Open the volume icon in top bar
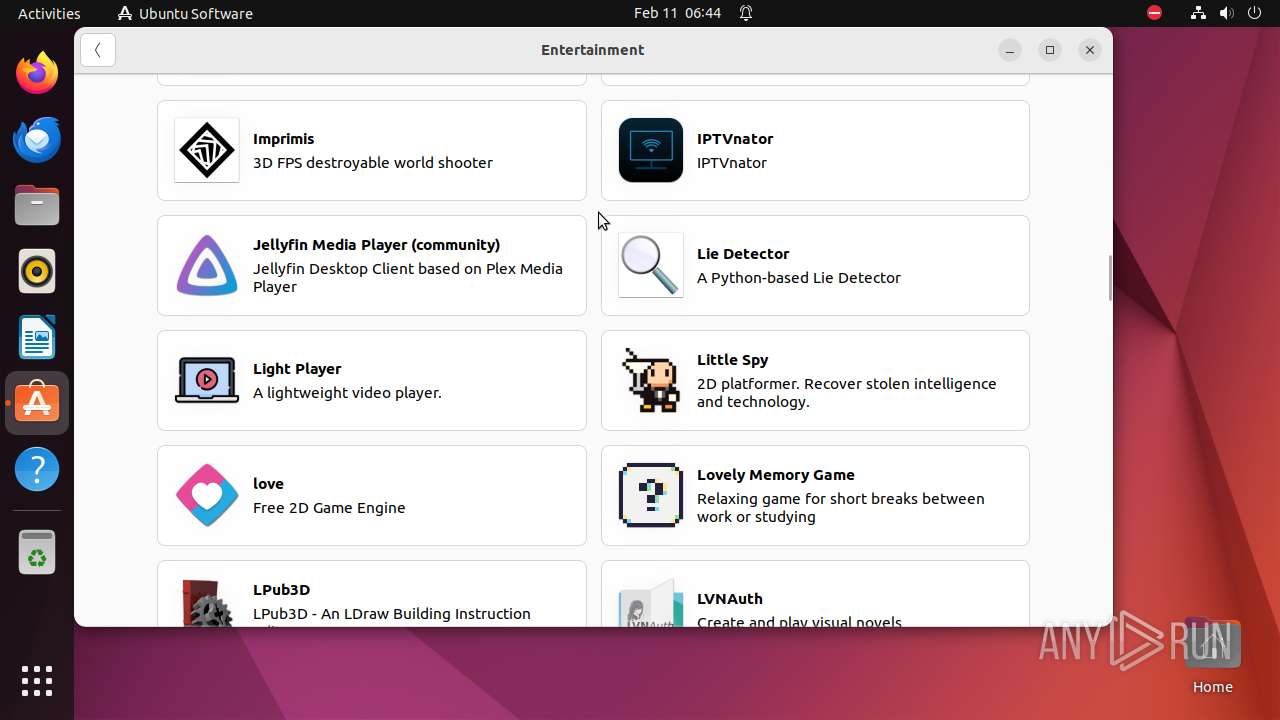The height and width of the screenshot is (720, 1280). (1228, 13)
